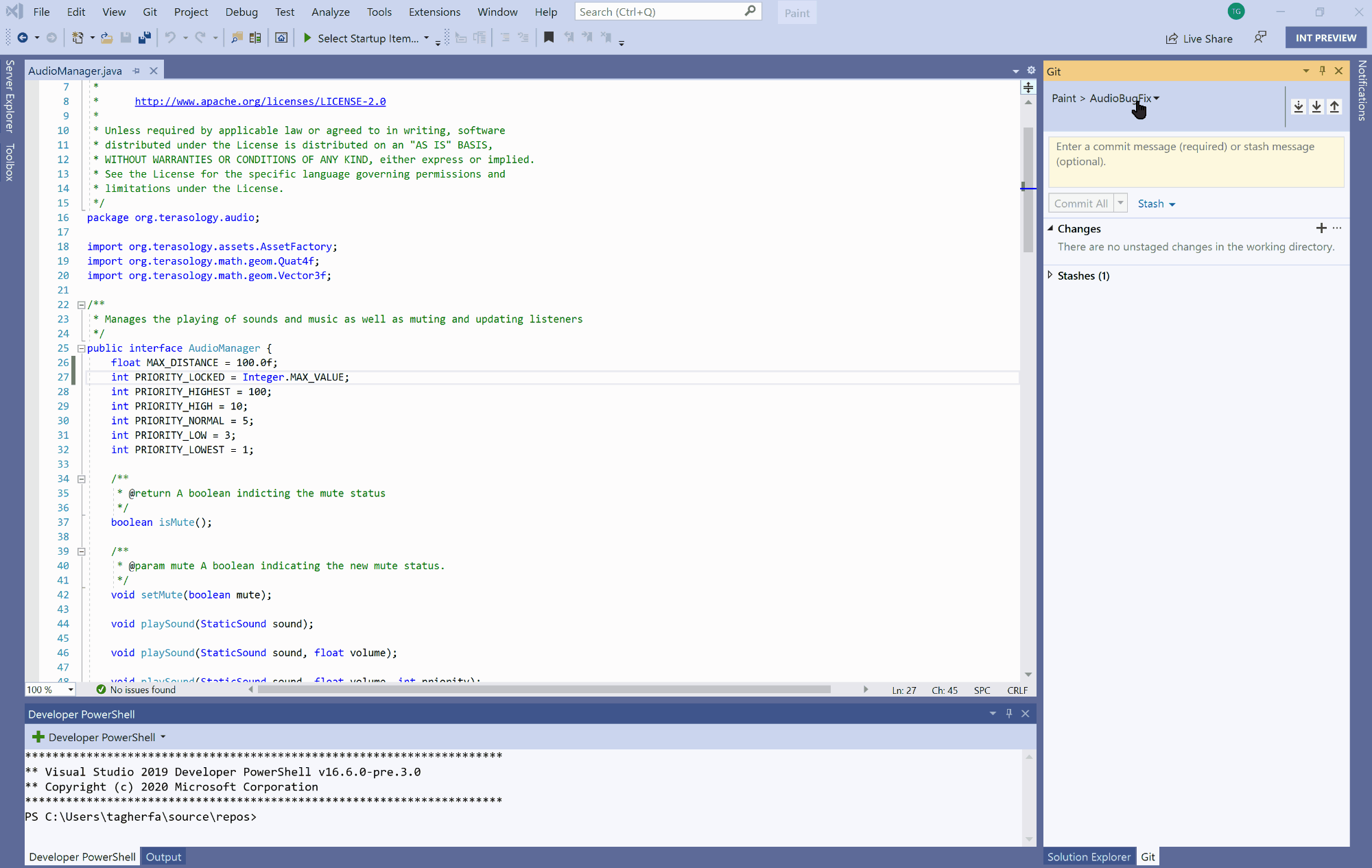
Task: Click the green Start run arrow
Action: tap(307, 38)
